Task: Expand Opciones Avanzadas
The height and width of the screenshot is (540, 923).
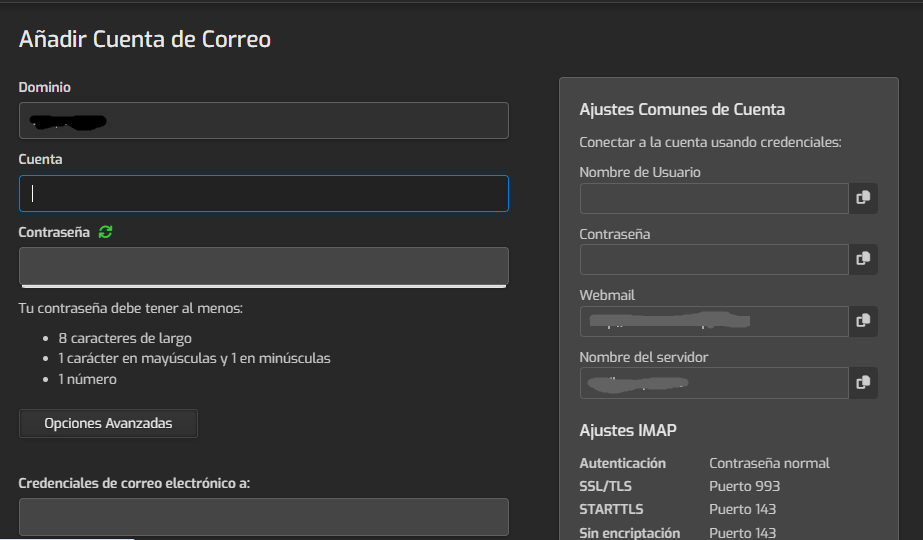Action: (x=108, y=423)
